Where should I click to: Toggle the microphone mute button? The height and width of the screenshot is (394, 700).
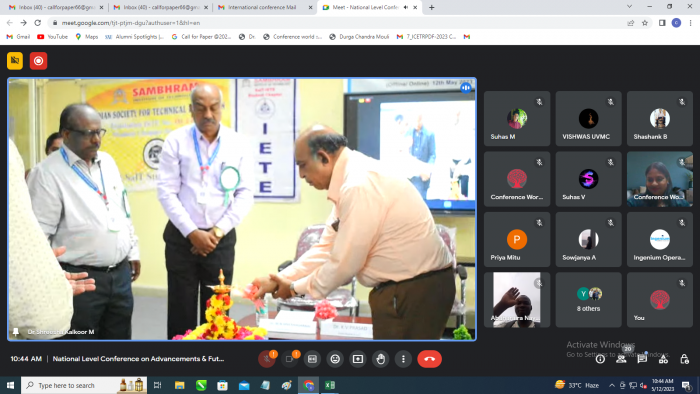point(267,359)
